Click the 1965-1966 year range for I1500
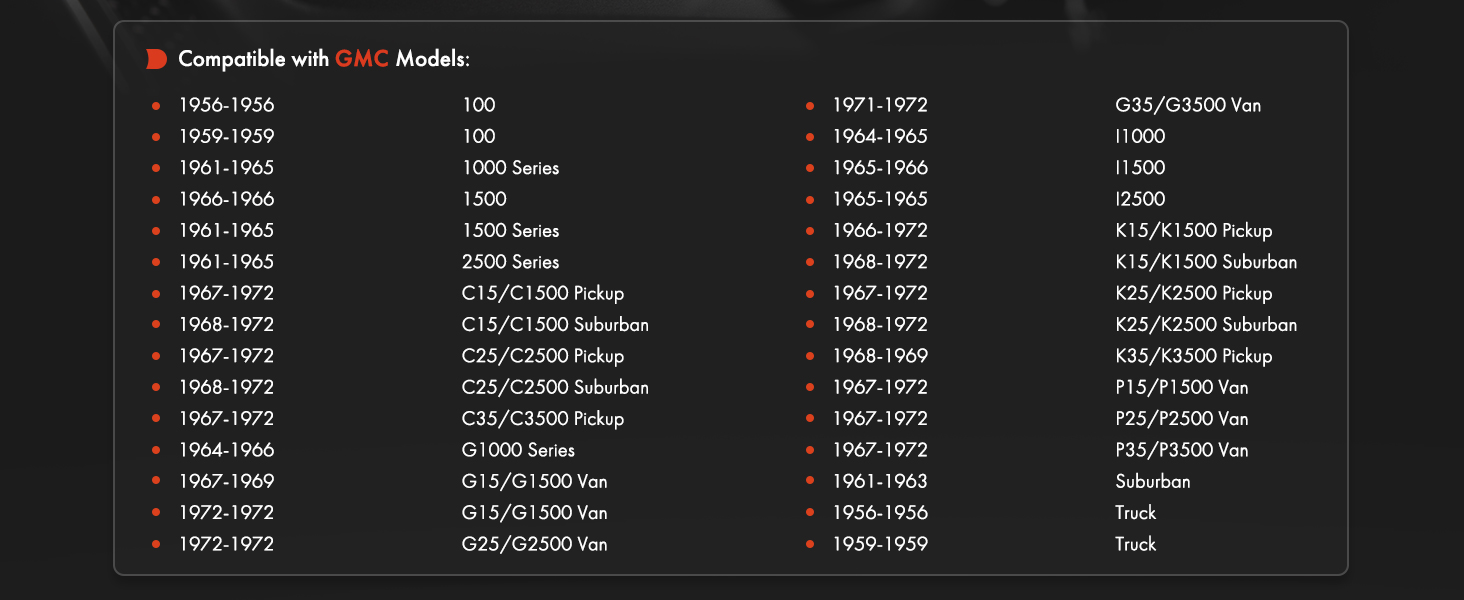 tap(880, 168)
